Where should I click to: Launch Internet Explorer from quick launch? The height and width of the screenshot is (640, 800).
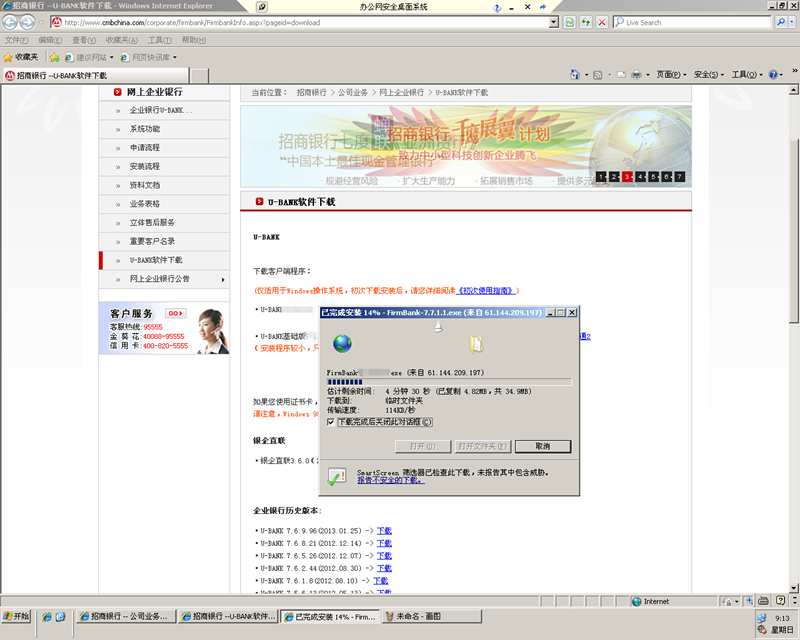point(47,617)
